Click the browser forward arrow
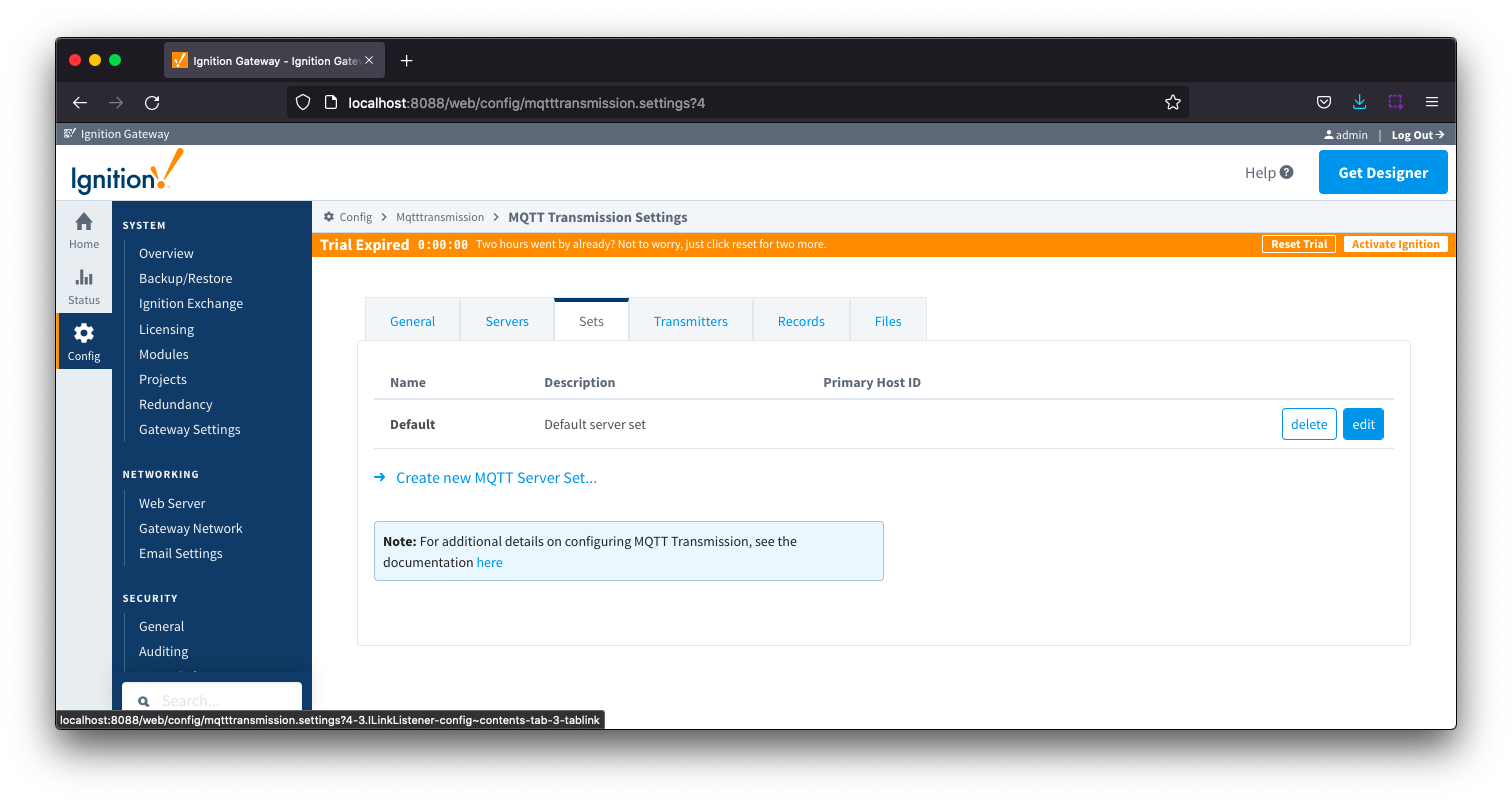This screenshot has width=1512, height=803. [116, 102]
